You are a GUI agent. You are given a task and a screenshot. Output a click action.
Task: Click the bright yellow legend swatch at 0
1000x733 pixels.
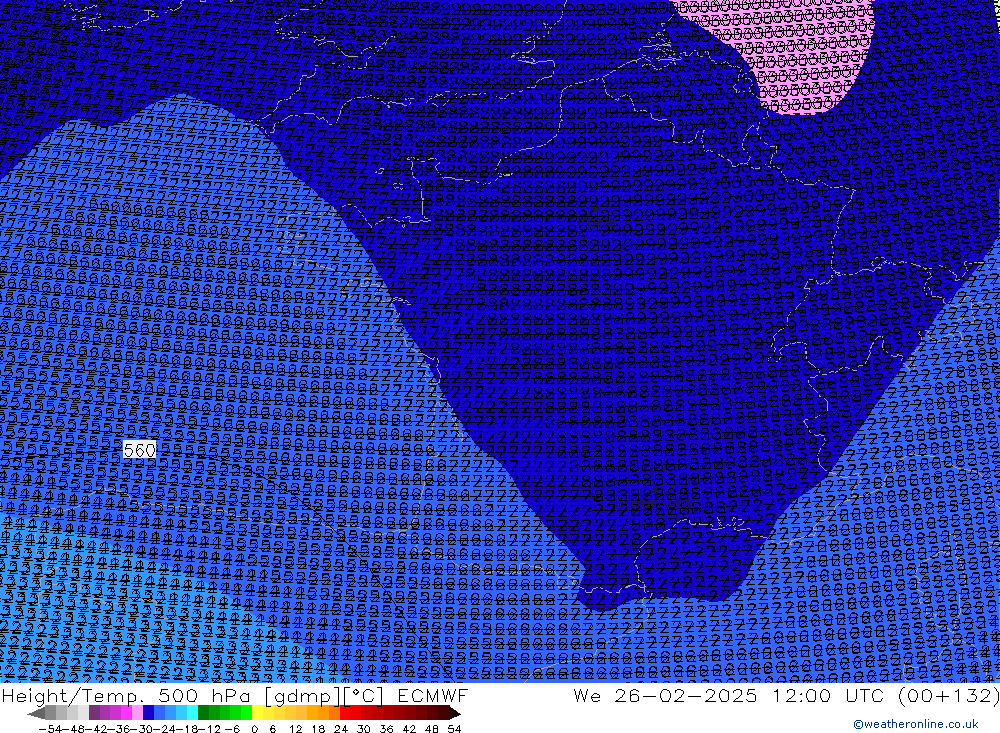[x=258, y=713]
